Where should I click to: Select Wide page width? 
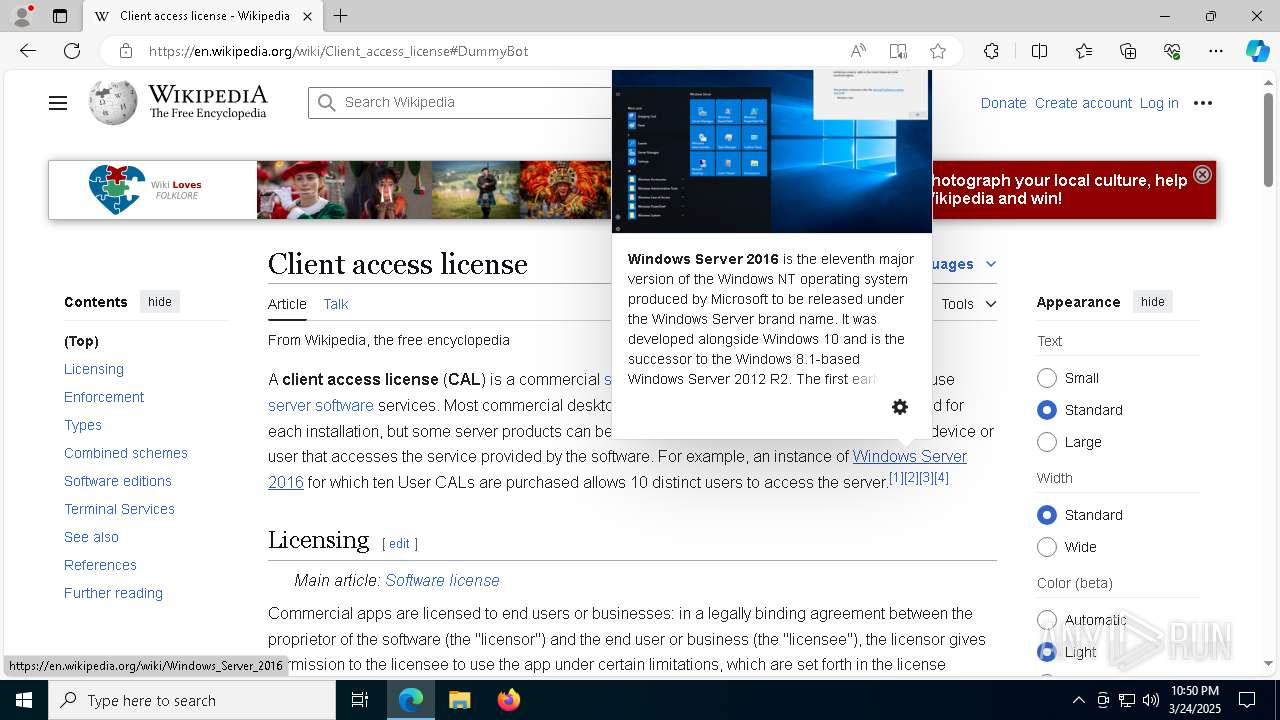click(x=1047, y=547)
